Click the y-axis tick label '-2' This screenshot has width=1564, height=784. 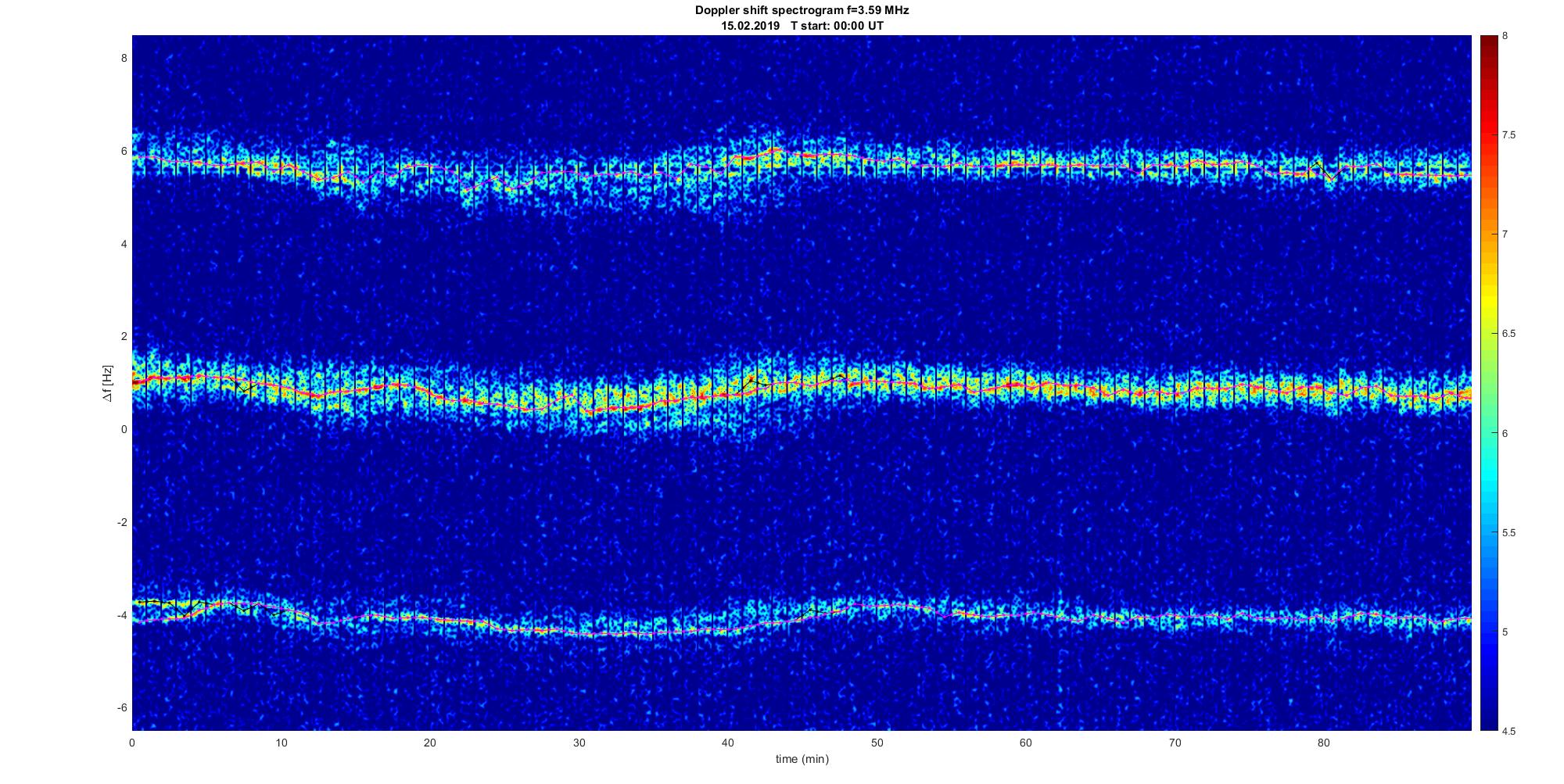(122, 522)
